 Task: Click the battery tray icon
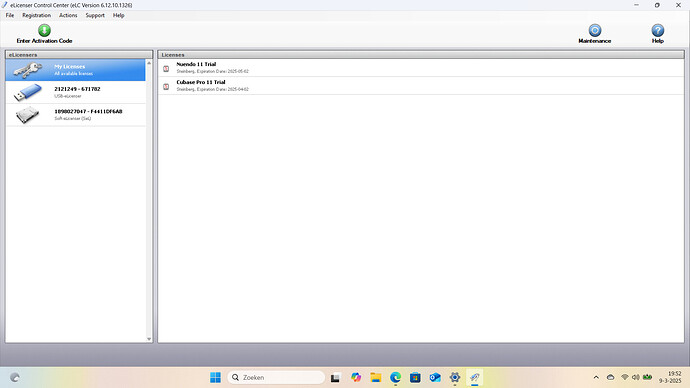point(647,377)
